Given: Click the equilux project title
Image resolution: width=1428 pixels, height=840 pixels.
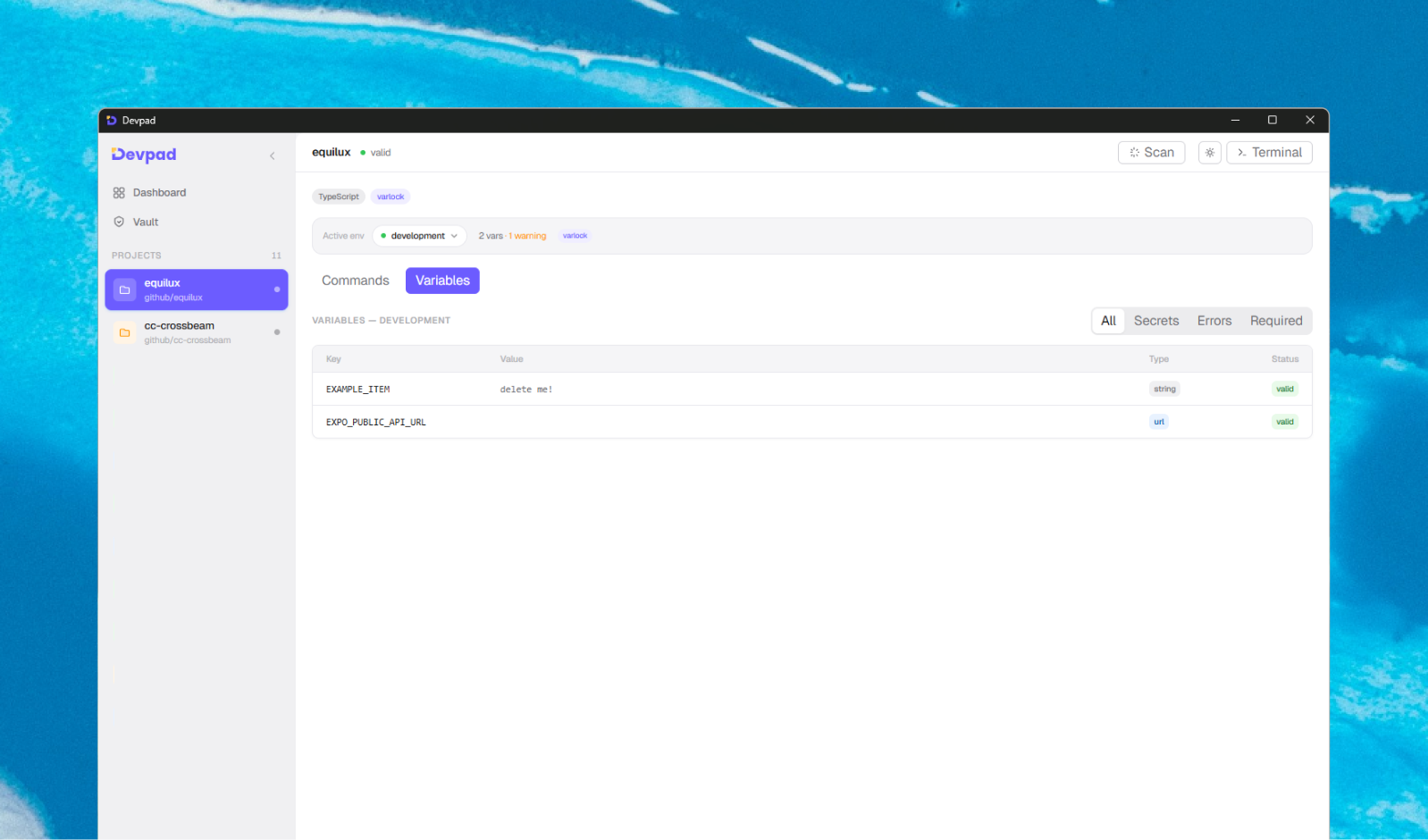Looking at the screenshot, I should point(332,153).
